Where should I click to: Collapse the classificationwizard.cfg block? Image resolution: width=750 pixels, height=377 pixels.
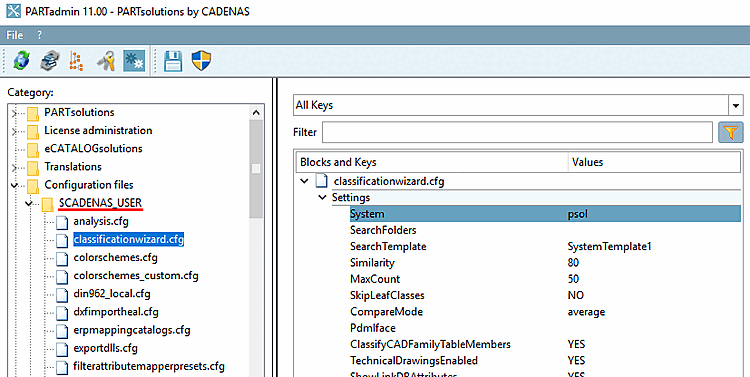tap(304, 181)
